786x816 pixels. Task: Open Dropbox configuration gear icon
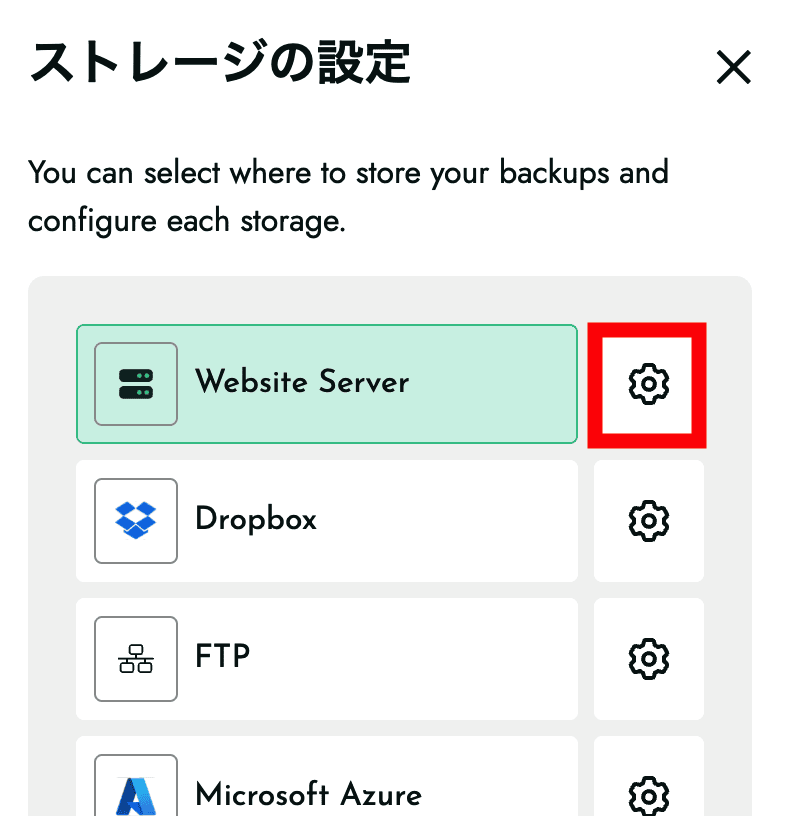pyautogui.click(x=648, y=521)
